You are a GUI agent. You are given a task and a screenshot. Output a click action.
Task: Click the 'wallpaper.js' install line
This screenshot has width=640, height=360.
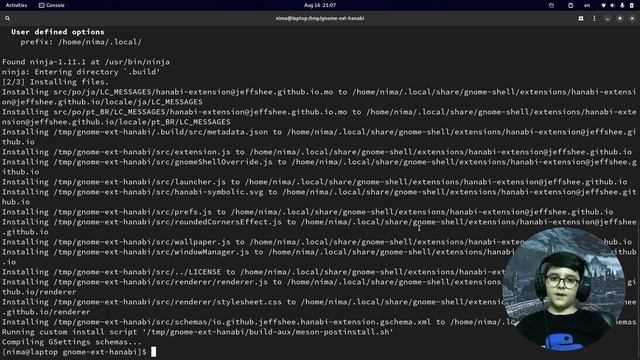point(317,242)
